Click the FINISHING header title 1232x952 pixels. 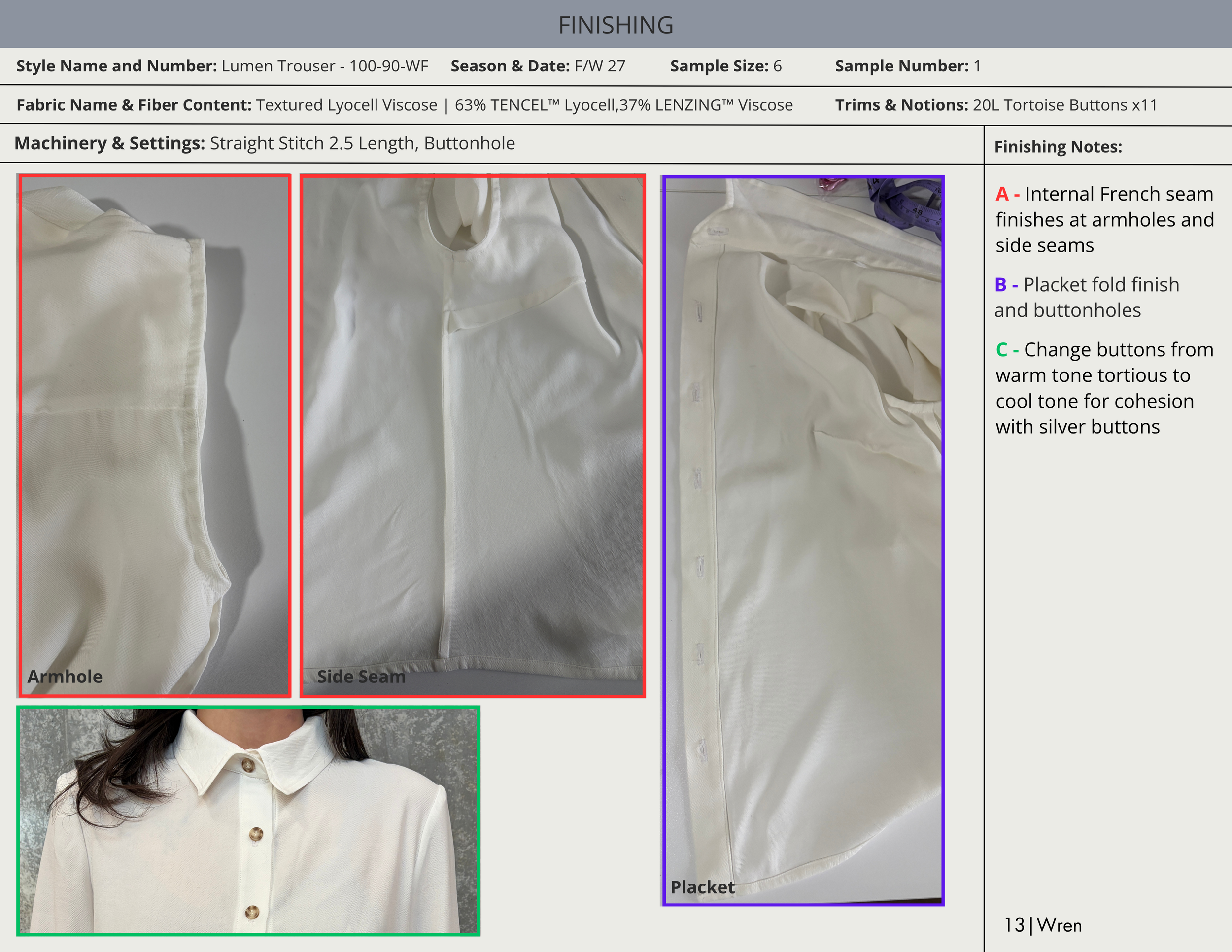click(616, 25)
